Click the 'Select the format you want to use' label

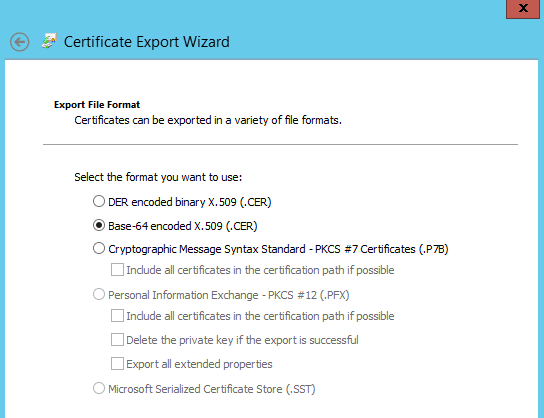158,177
